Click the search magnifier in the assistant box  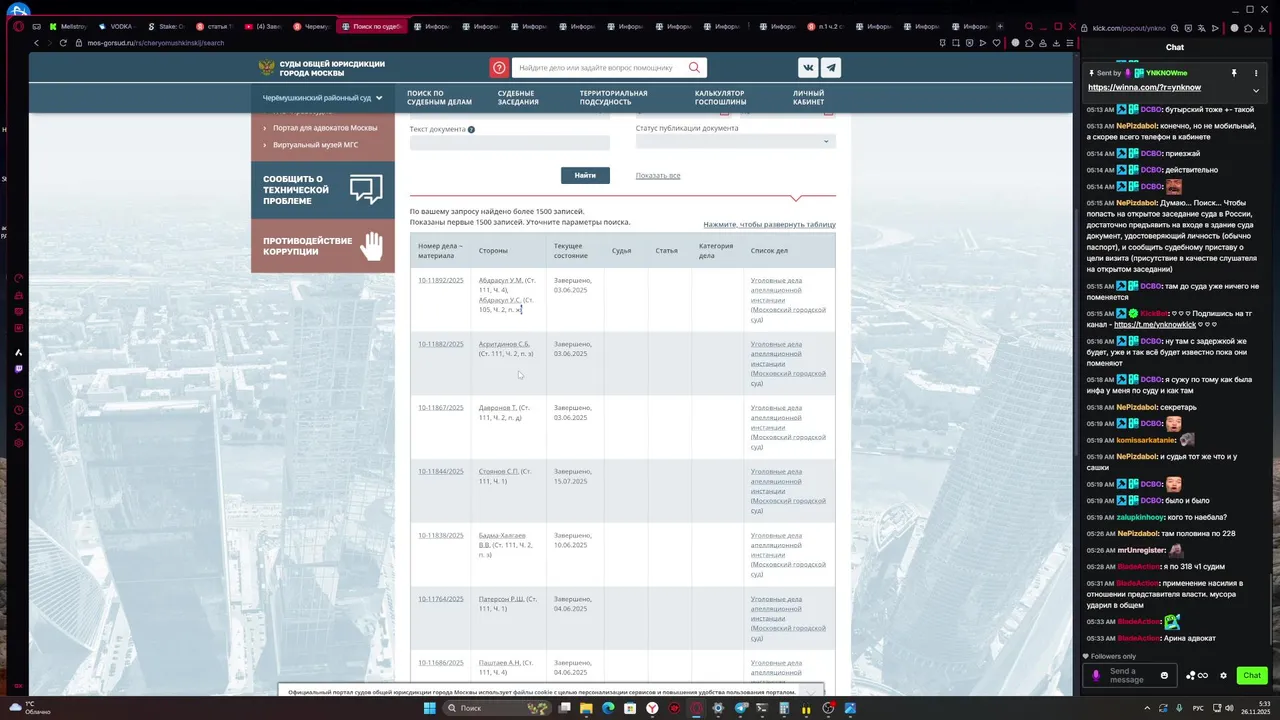coord(694,68)
